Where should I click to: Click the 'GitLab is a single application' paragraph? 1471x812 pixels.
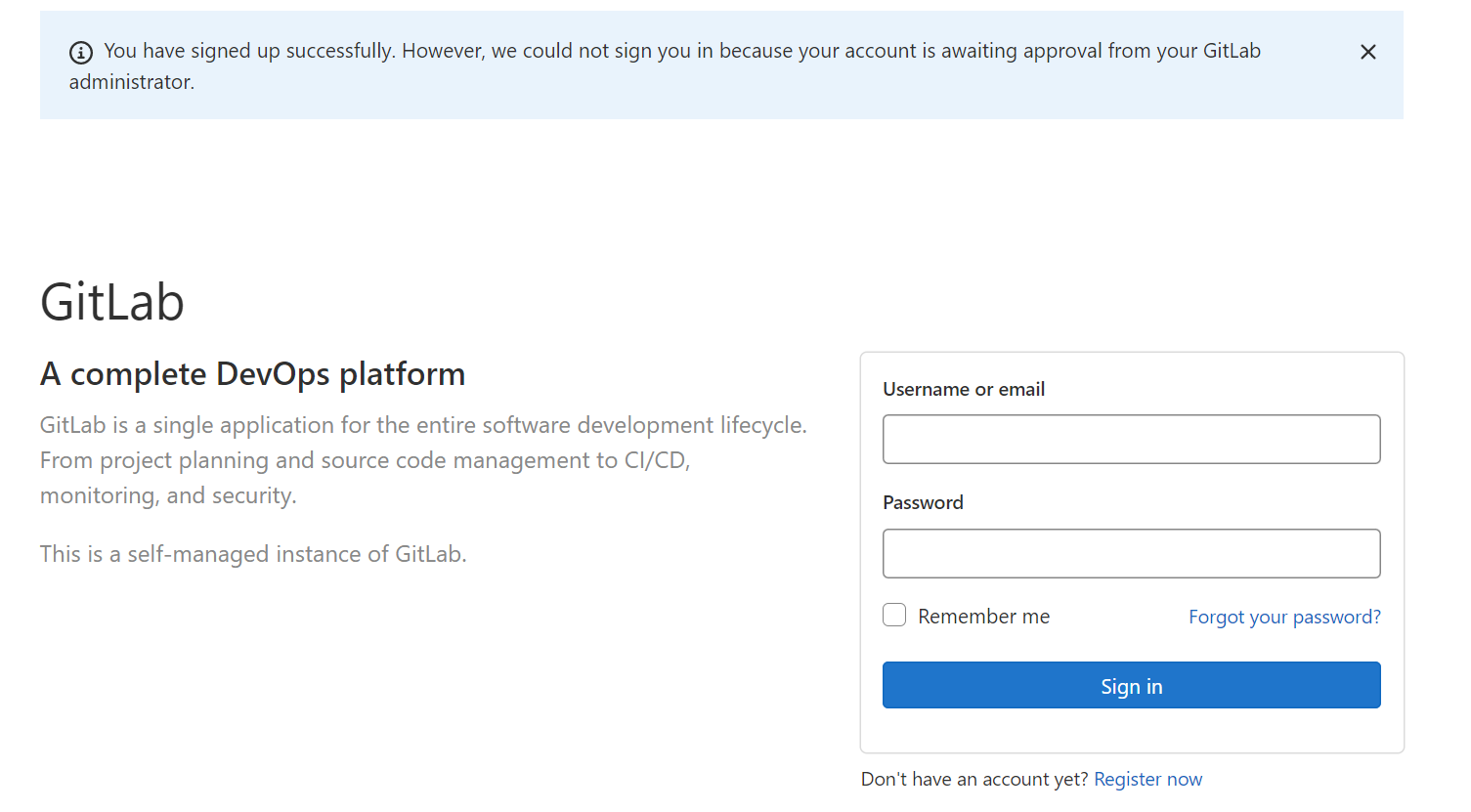pyautogui.click(x=423, y=460)
